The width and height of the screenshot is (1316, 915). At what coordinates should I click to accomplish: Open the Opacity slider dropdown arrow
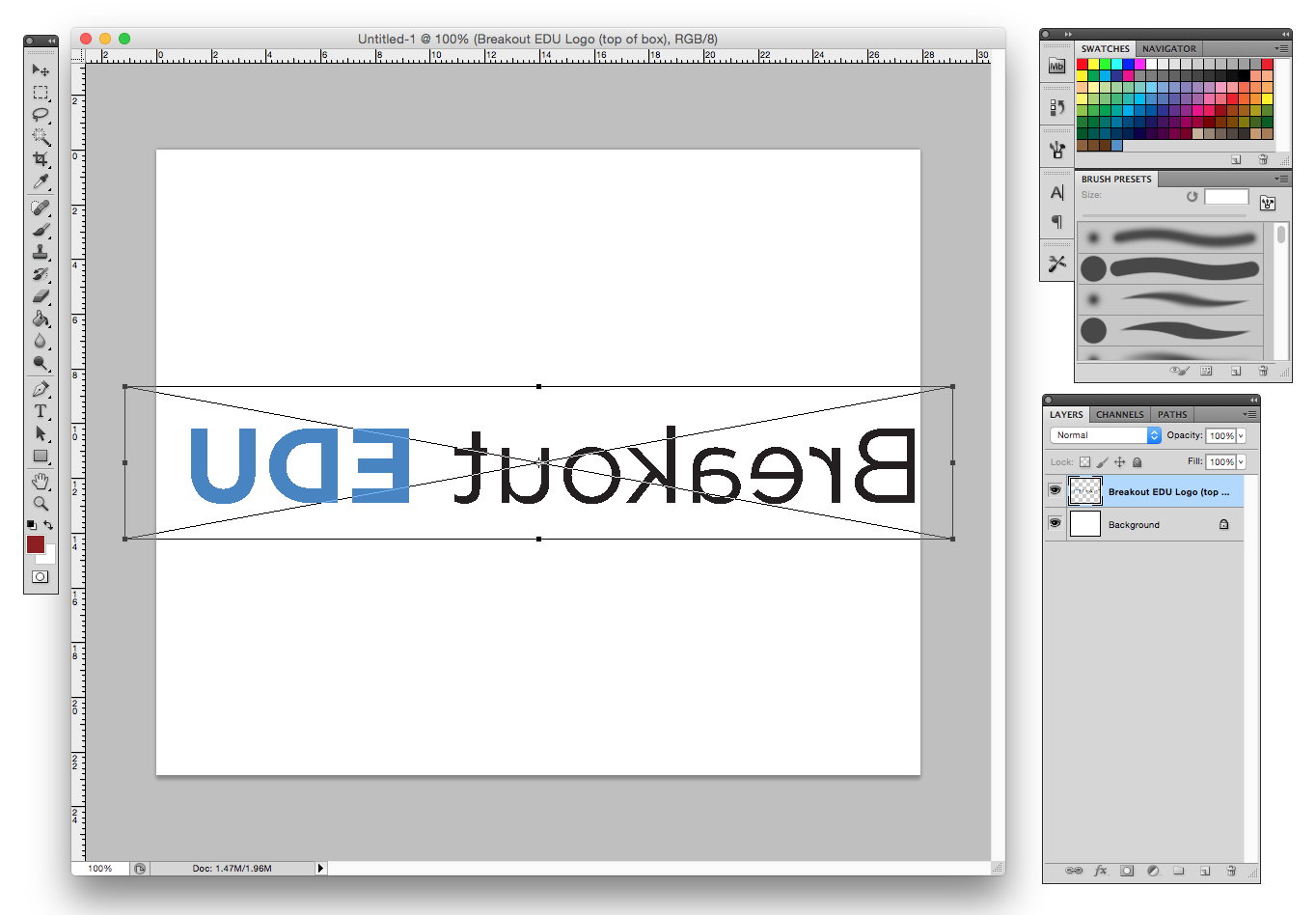[x=1241, y=436]
